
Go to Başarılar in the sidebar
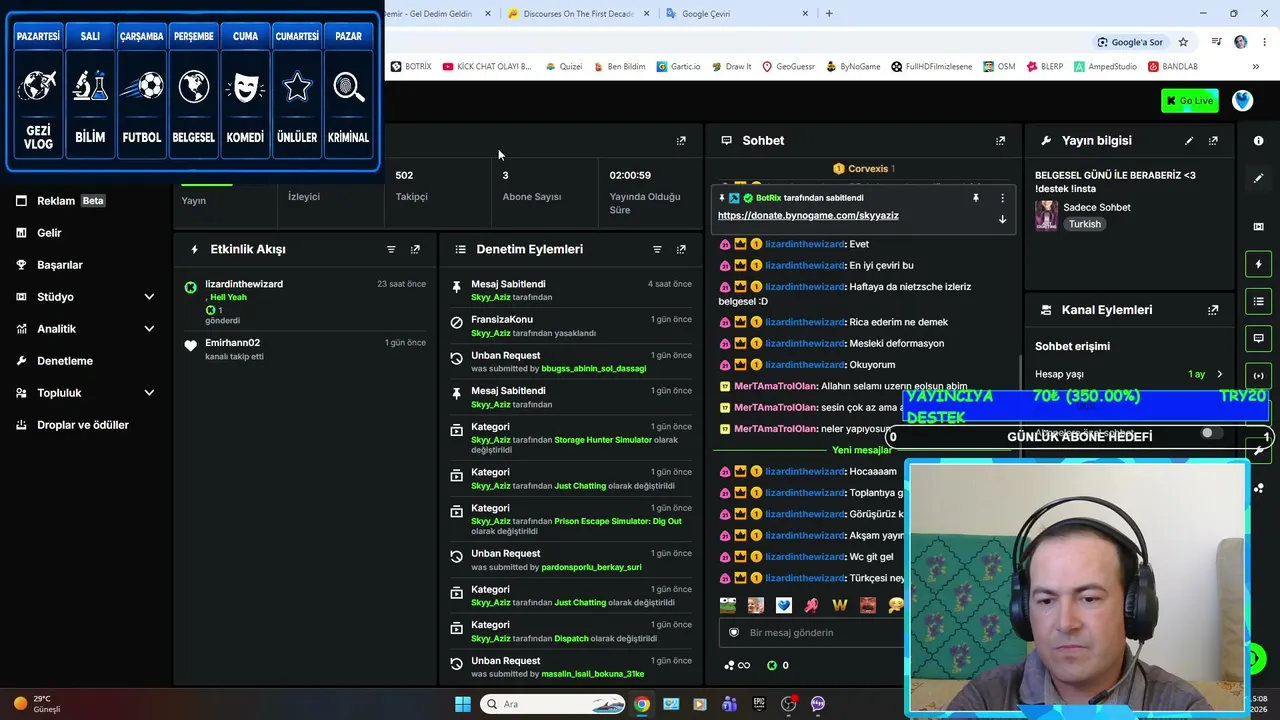(83, 265)
